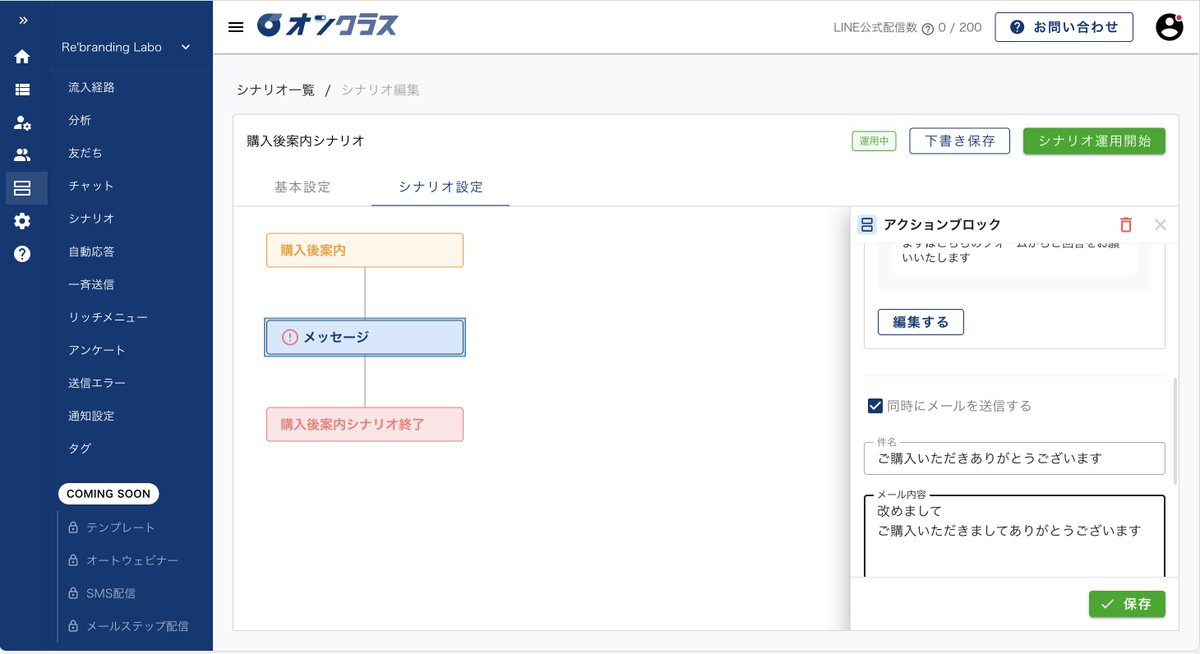Click the hamburger menu icon next to the logo
Image resolution: width=1200 pixels, height=654 pixels.
coord(236,27)
